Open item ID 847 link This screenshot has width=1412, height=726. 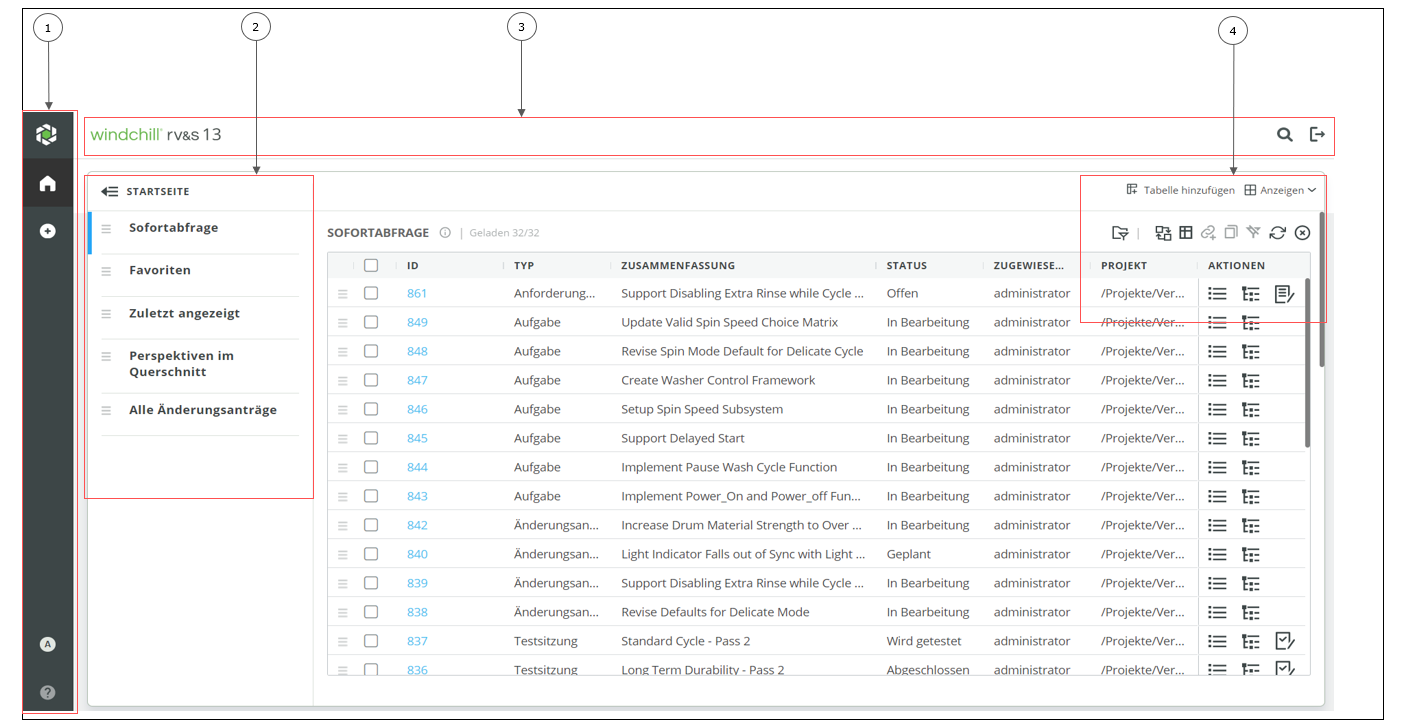coord(417,381)
